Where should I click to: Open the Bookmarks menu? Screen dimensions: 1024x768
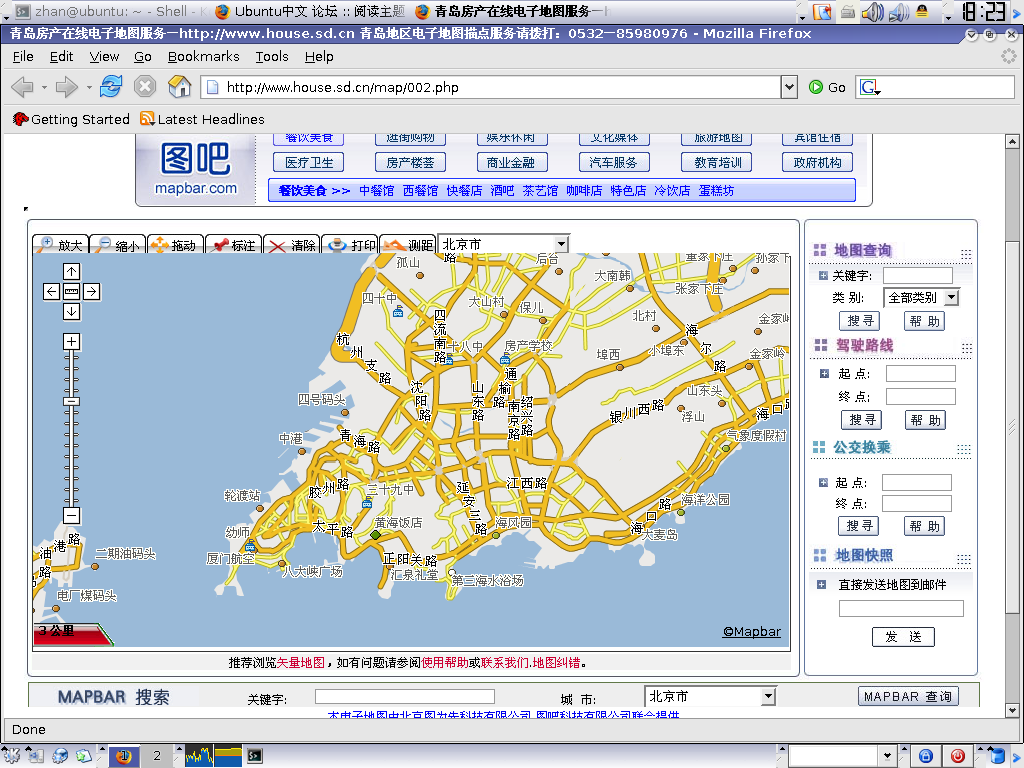[x=203, y=57]
